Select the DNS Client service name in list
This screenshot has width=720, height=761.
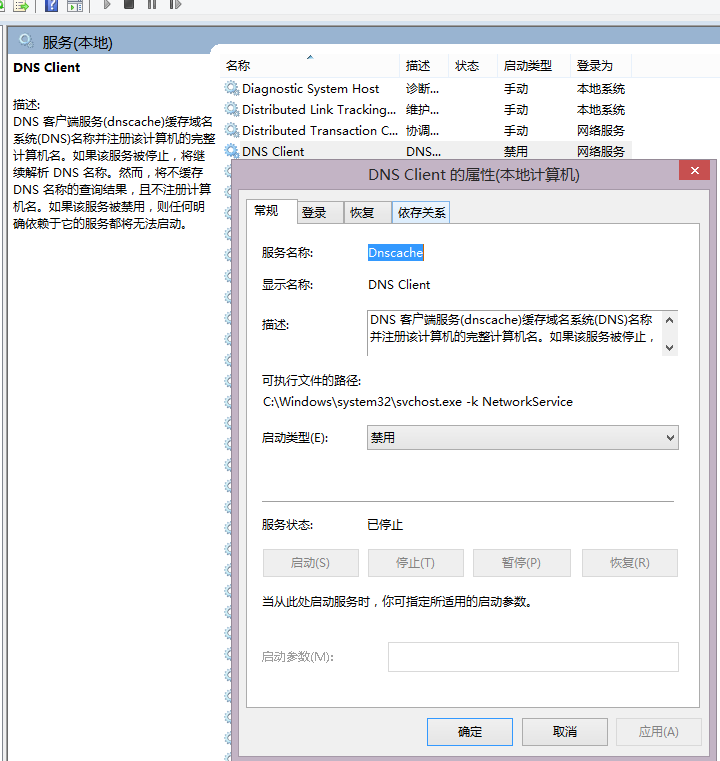pyautogui.click(x=273, y=151)
